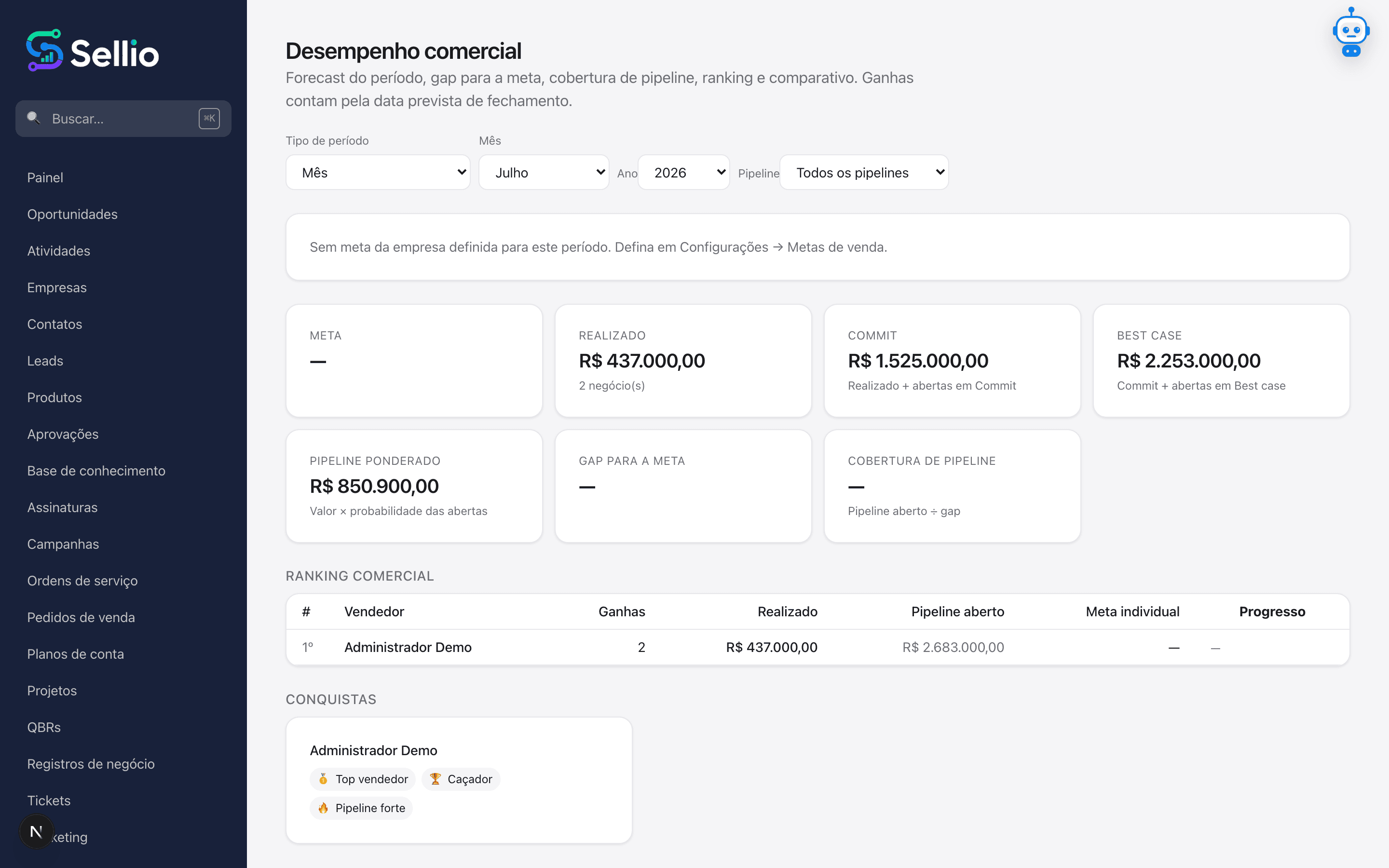The height and width of the screenshot is (868, 1389).
Task: Open Registros de negócio in the sidebar
Action: coord(91,764)
